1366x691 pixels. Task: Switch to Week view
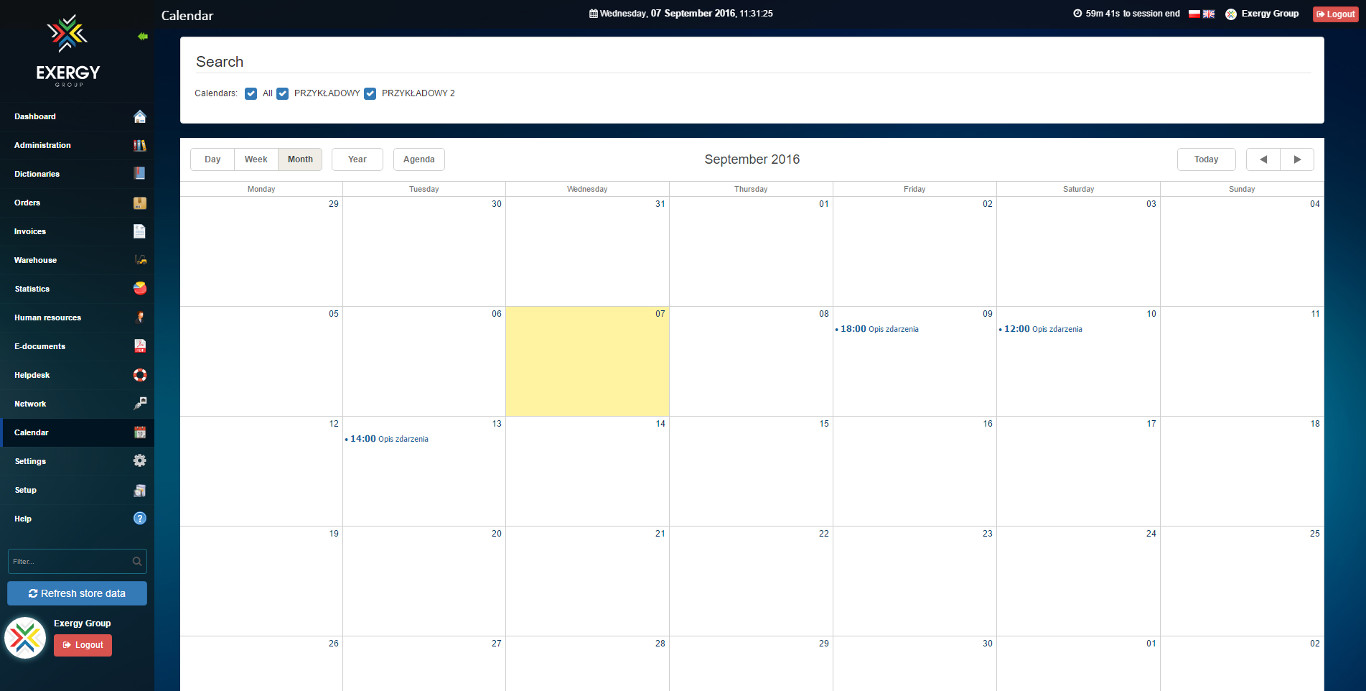[x=256, y=160]
